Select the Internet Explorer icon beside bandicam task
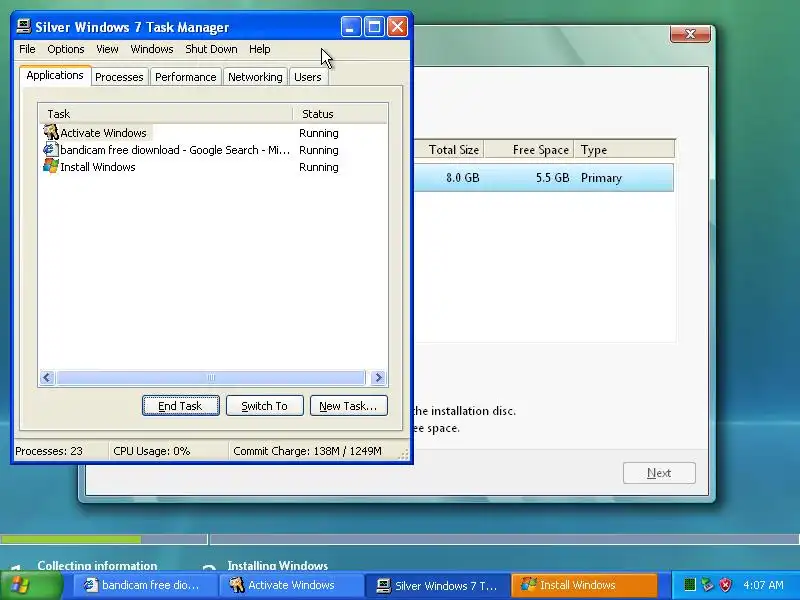Screen dimensions: 800x600 pyautogui.click(x=51, y=149)
